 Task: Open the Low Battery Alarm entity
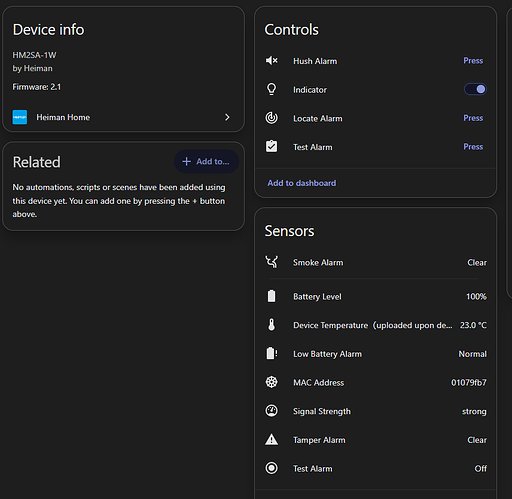click(x=376, y=354)
